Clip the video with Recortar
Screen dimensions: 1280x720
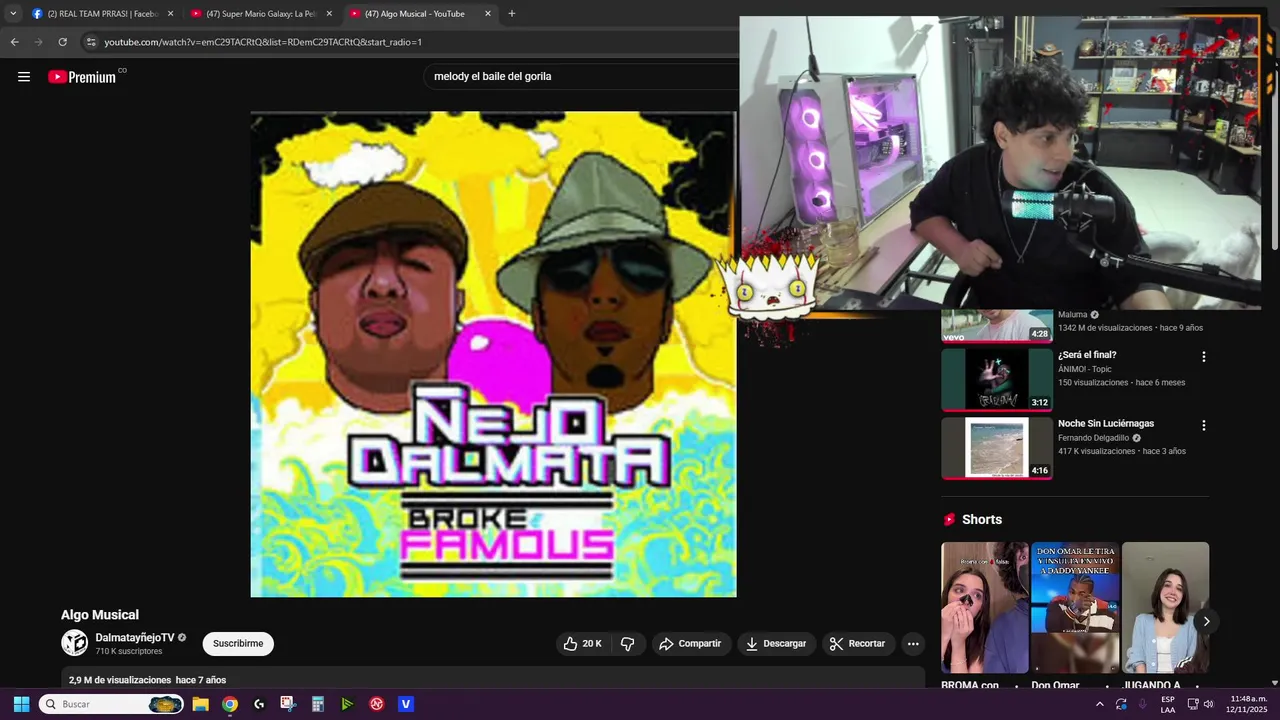(858, 644)
